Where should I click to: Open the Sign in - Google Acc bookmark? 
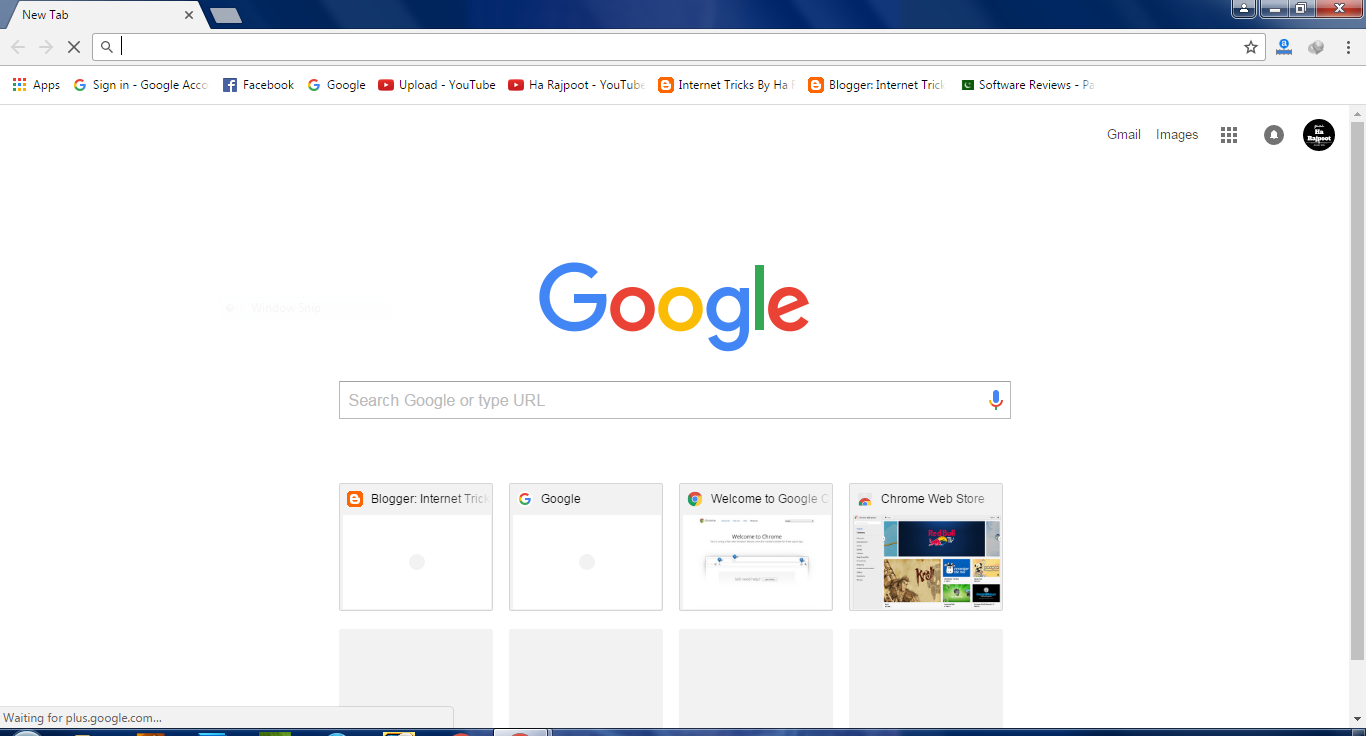point(141,85)
